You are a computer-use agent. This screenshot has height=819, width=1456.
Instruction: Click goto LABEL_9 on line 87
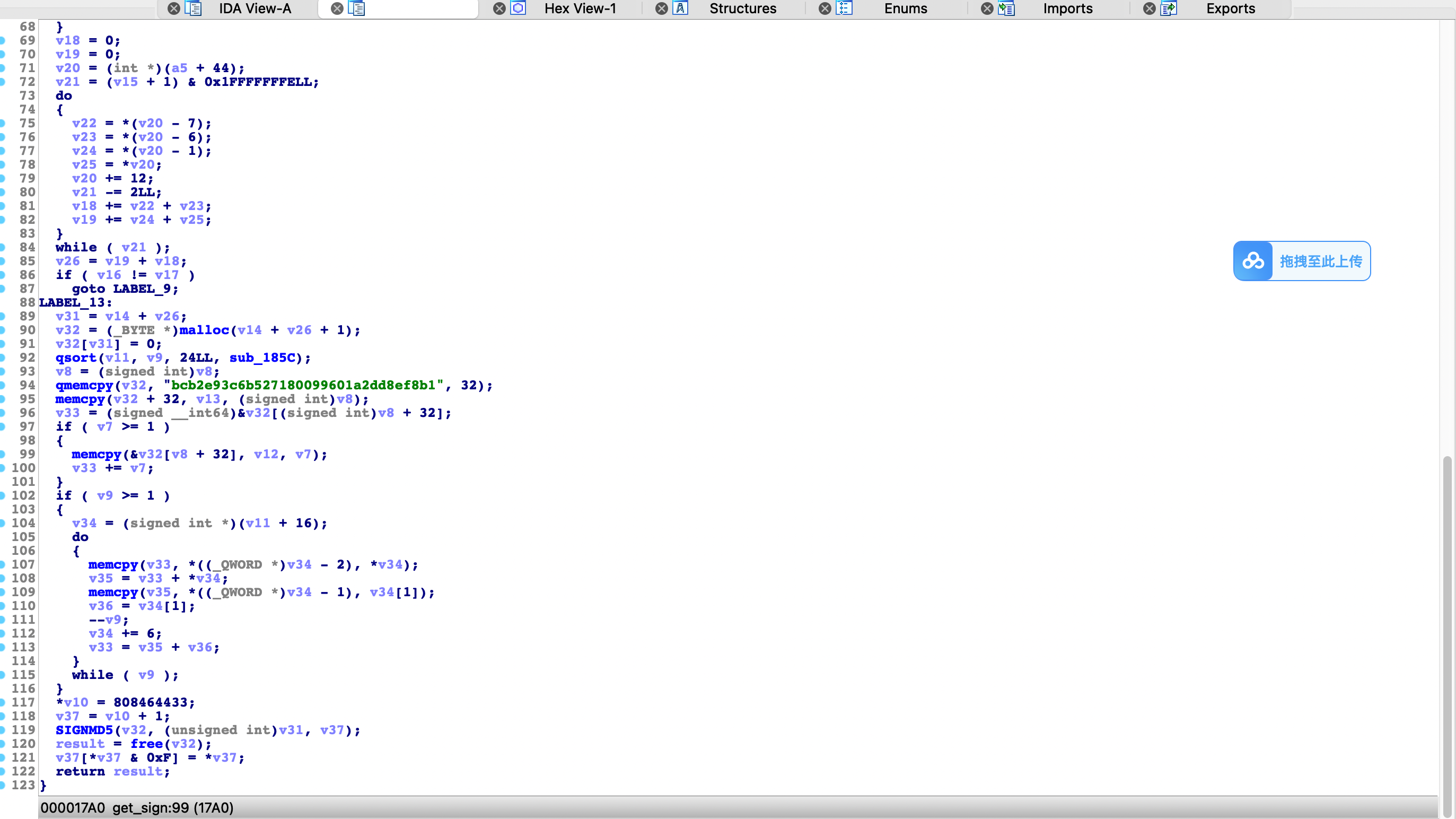tap(125, 289)
